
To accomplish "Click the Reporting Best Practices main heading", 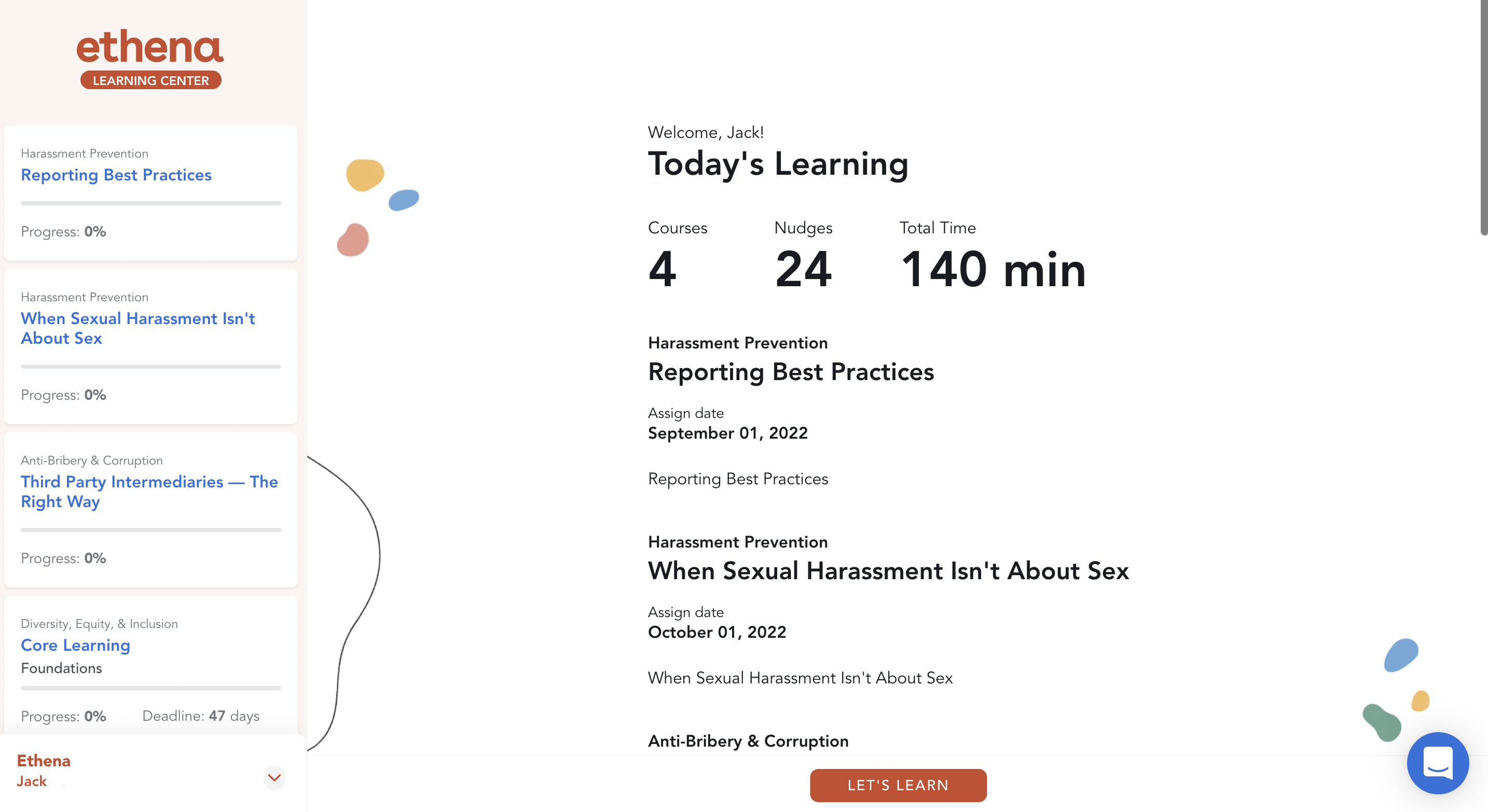I will [791, 372].
